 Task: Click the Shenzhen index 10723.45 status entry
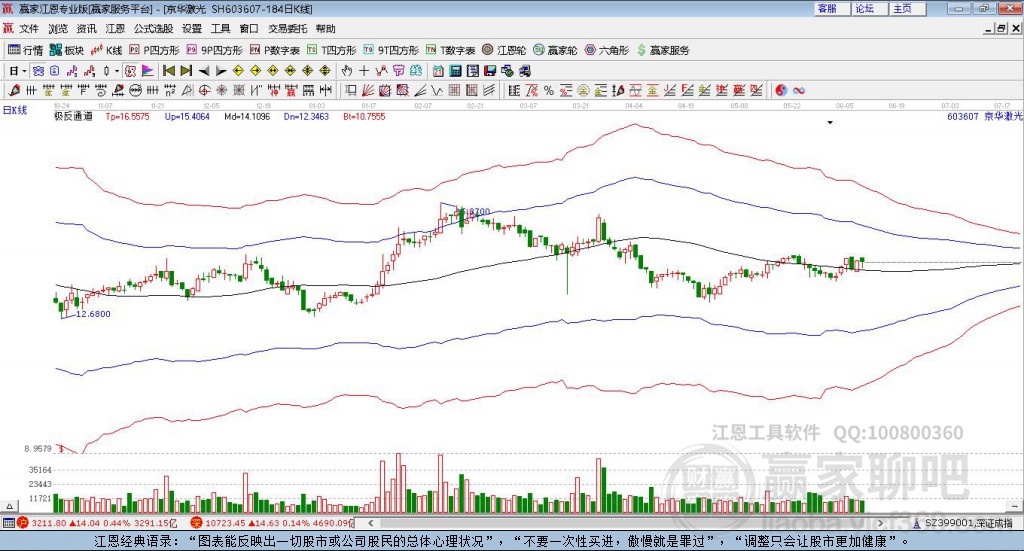tap(273, 523)
